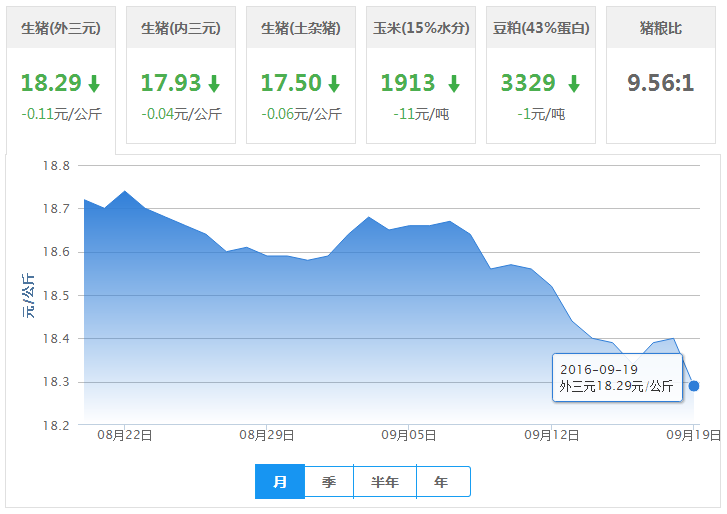Click the 08月29日 axis label
Viewport: 727px width, 514px height.
tap(267, 435)
